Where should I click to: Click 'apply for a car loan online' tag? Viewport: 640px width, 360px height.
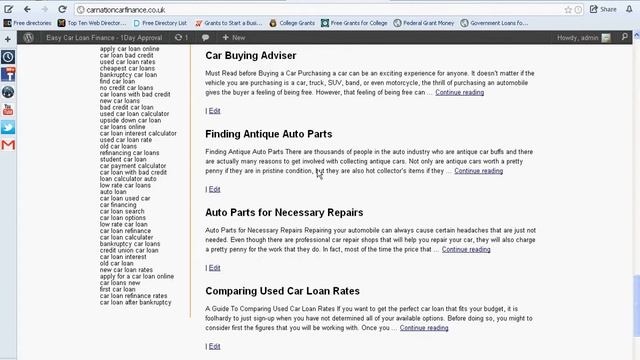(x=137, y=276)
